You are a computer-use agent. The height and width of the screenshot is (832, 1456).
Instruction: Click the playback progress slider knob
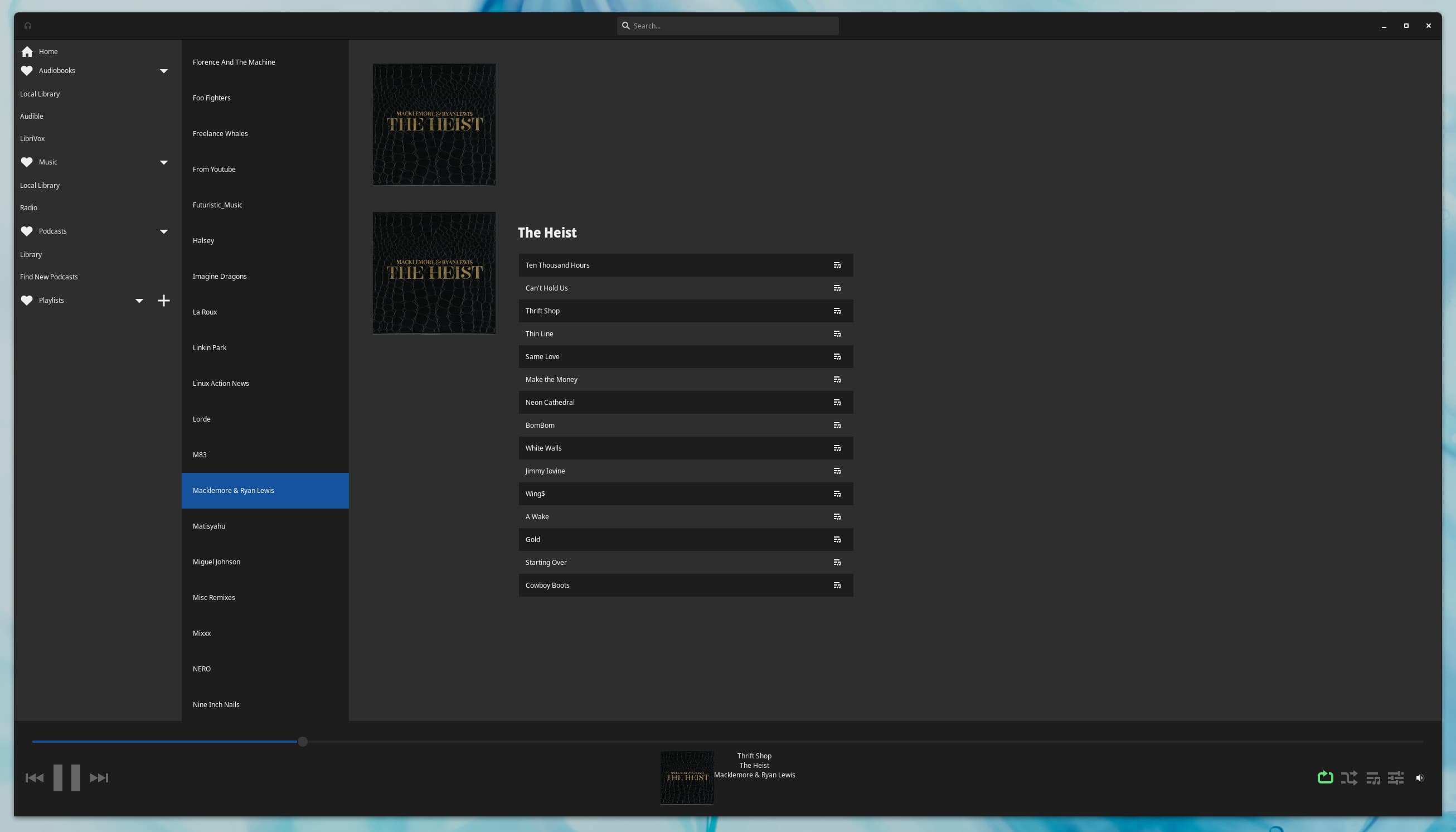pyautogui.click(x=302, y=742)
